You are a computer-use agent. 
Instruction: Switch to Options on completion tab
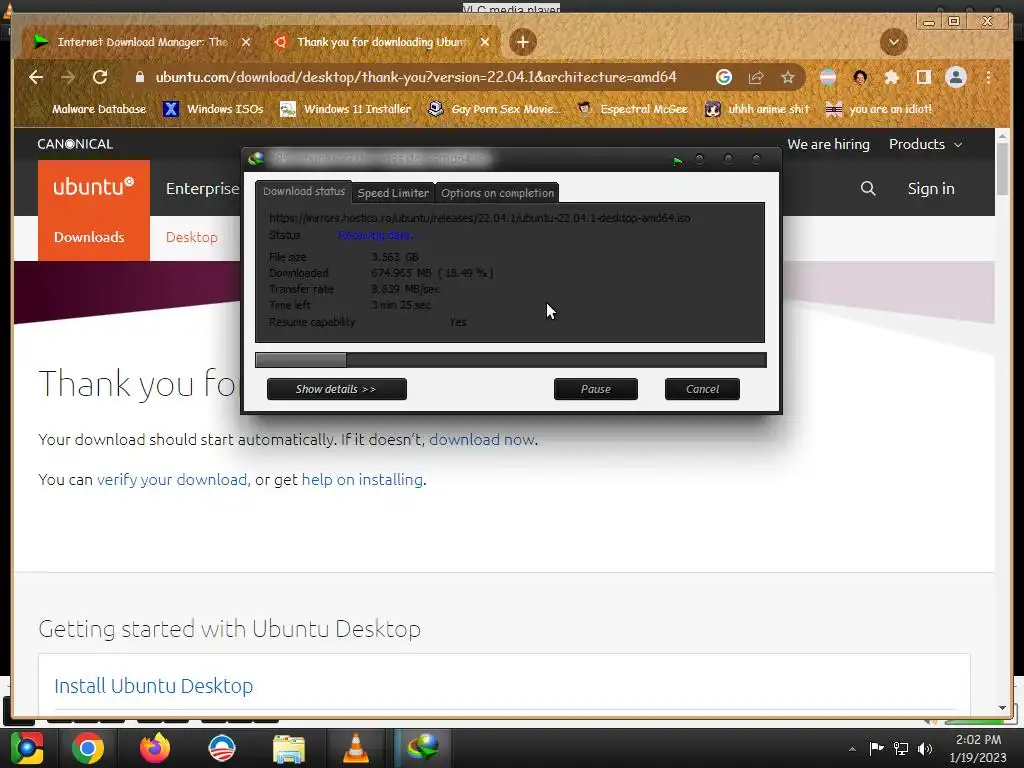pyautogui.click(x=497, y=193)
